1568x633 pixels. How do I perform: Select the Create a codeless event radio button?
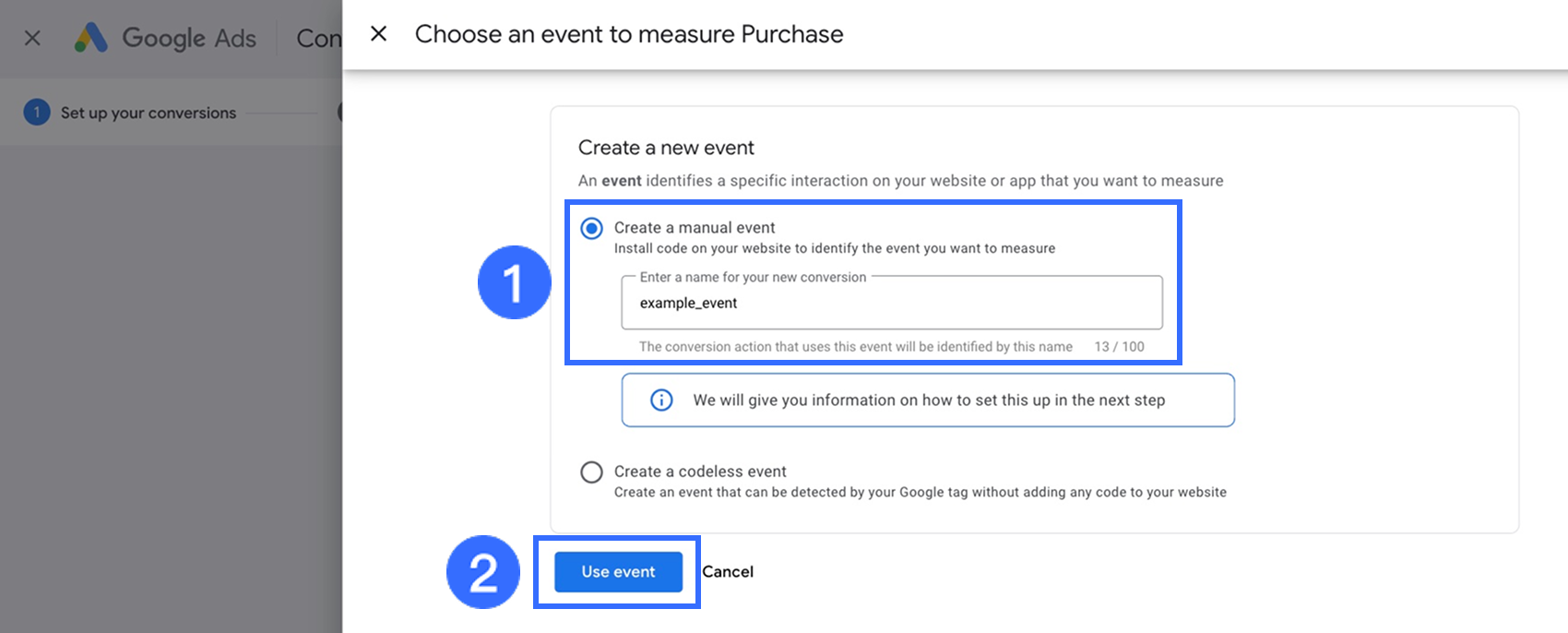point(591,472)
